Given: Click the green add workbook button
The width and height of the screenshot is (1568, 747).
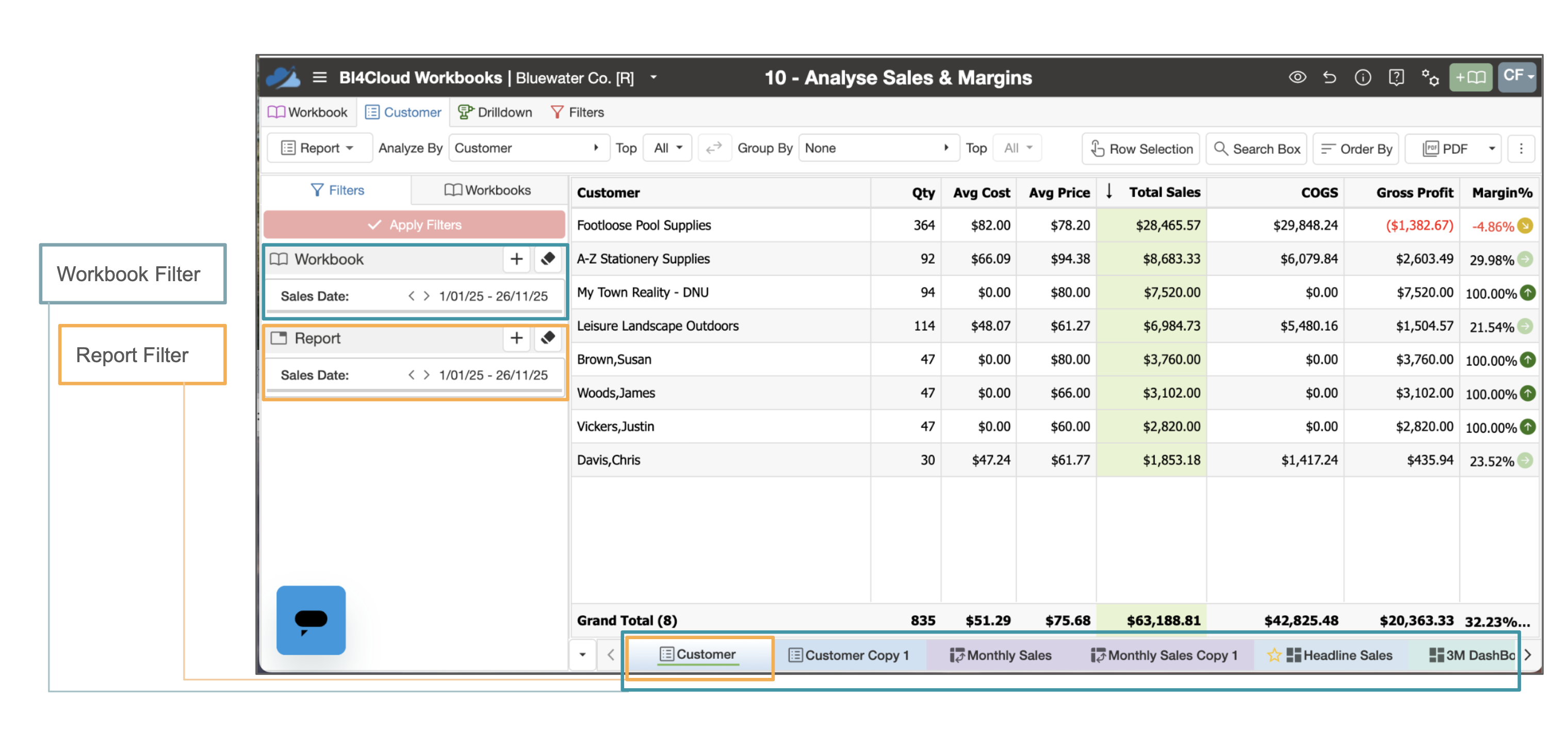Looking at the screenshot, I should coord(1470,77).
